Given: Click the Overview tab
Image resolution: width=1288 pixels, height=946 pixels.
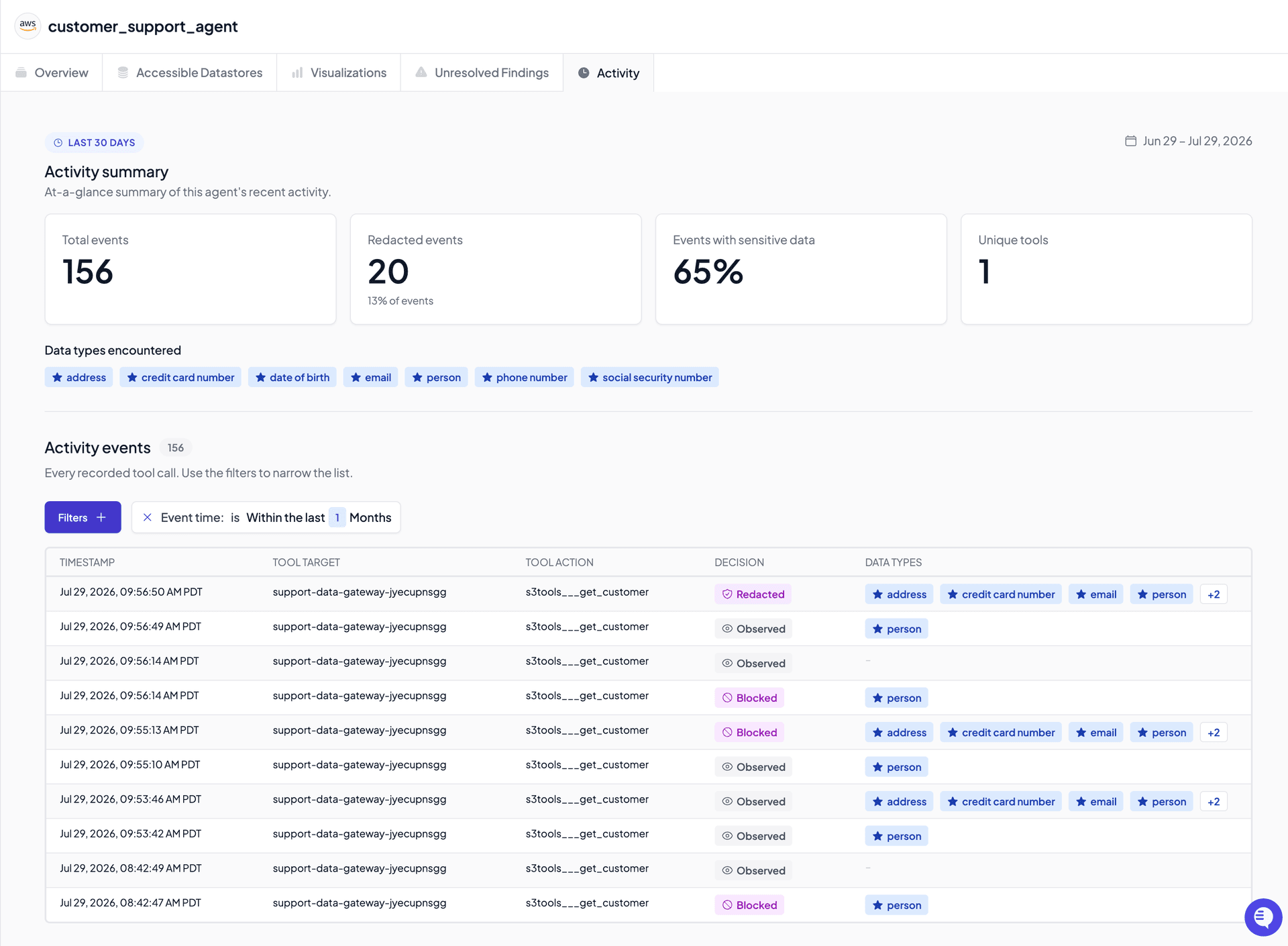Looking at the screenshot, I should coord(52,72).
